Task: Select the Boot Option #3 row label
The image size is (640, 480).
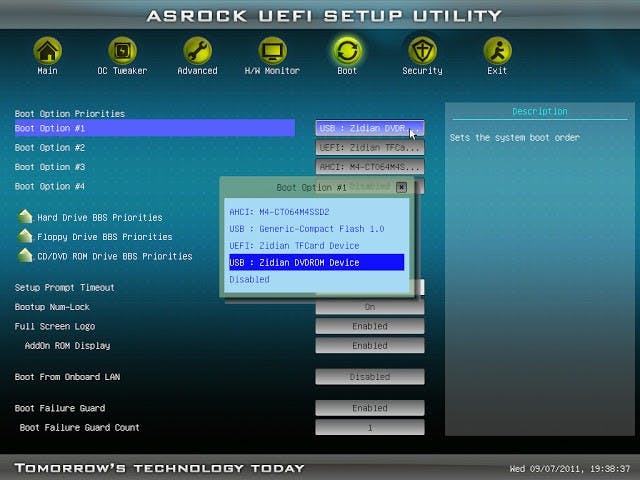Action: pyautogui.click(x=50, y=167)
